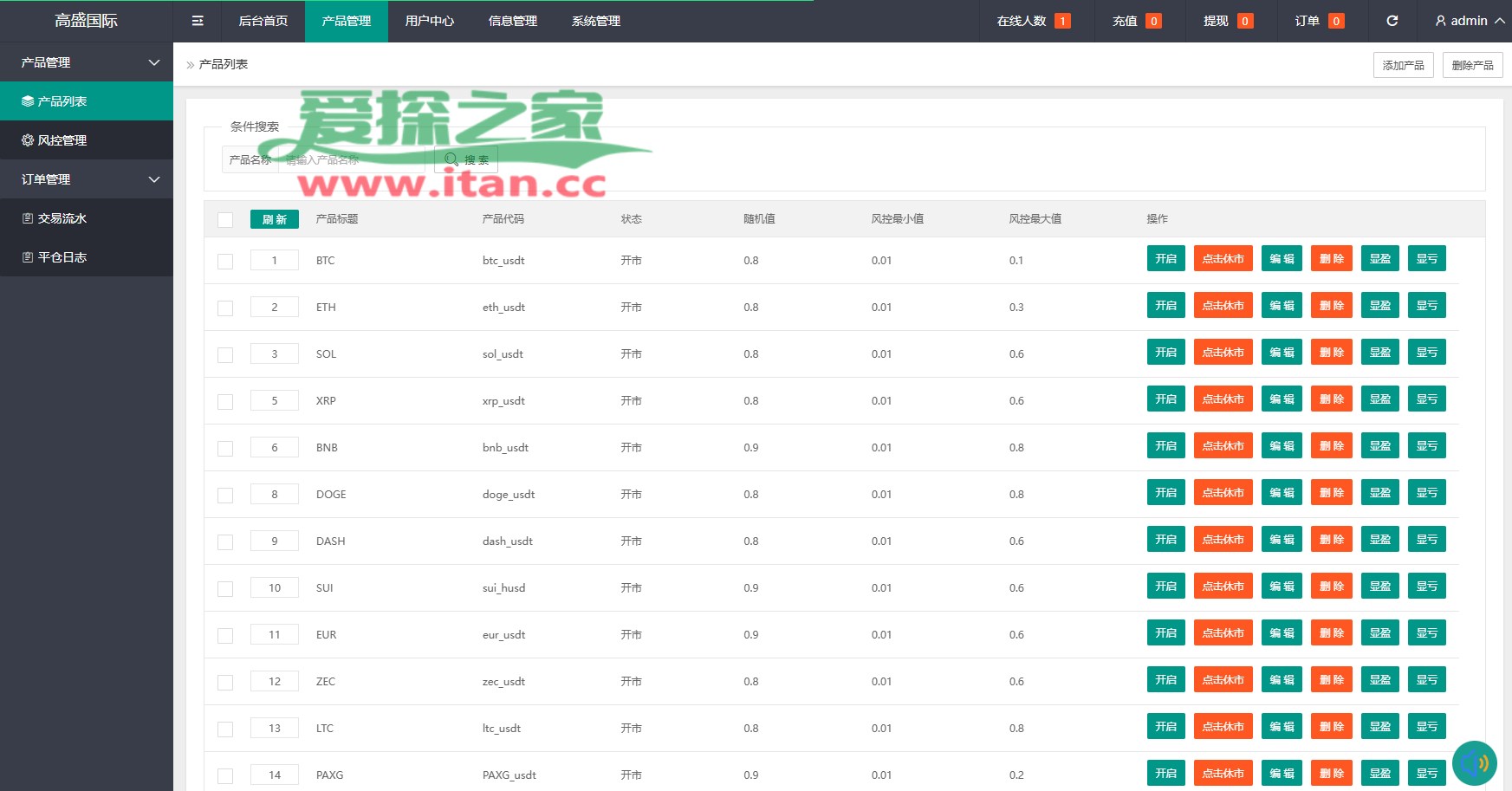Screen dimensions: 1512x791
Task: Open the 系统管理 top menu
Action: pos(595,21)
